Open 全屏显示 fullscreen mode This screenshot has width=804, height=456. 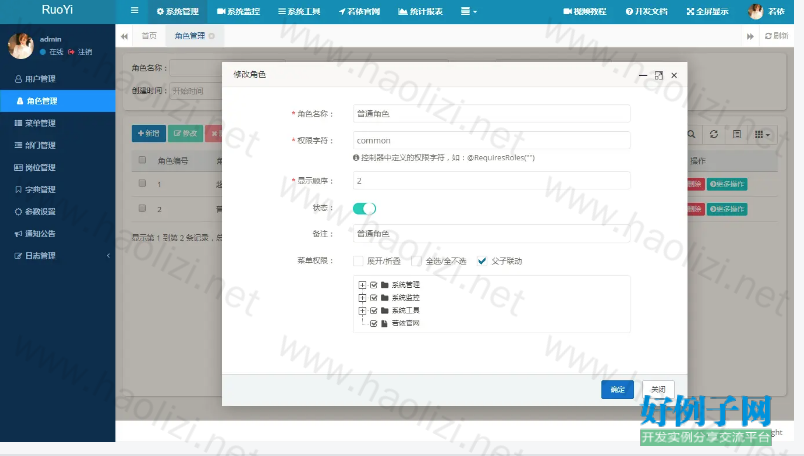coord(706,11)
